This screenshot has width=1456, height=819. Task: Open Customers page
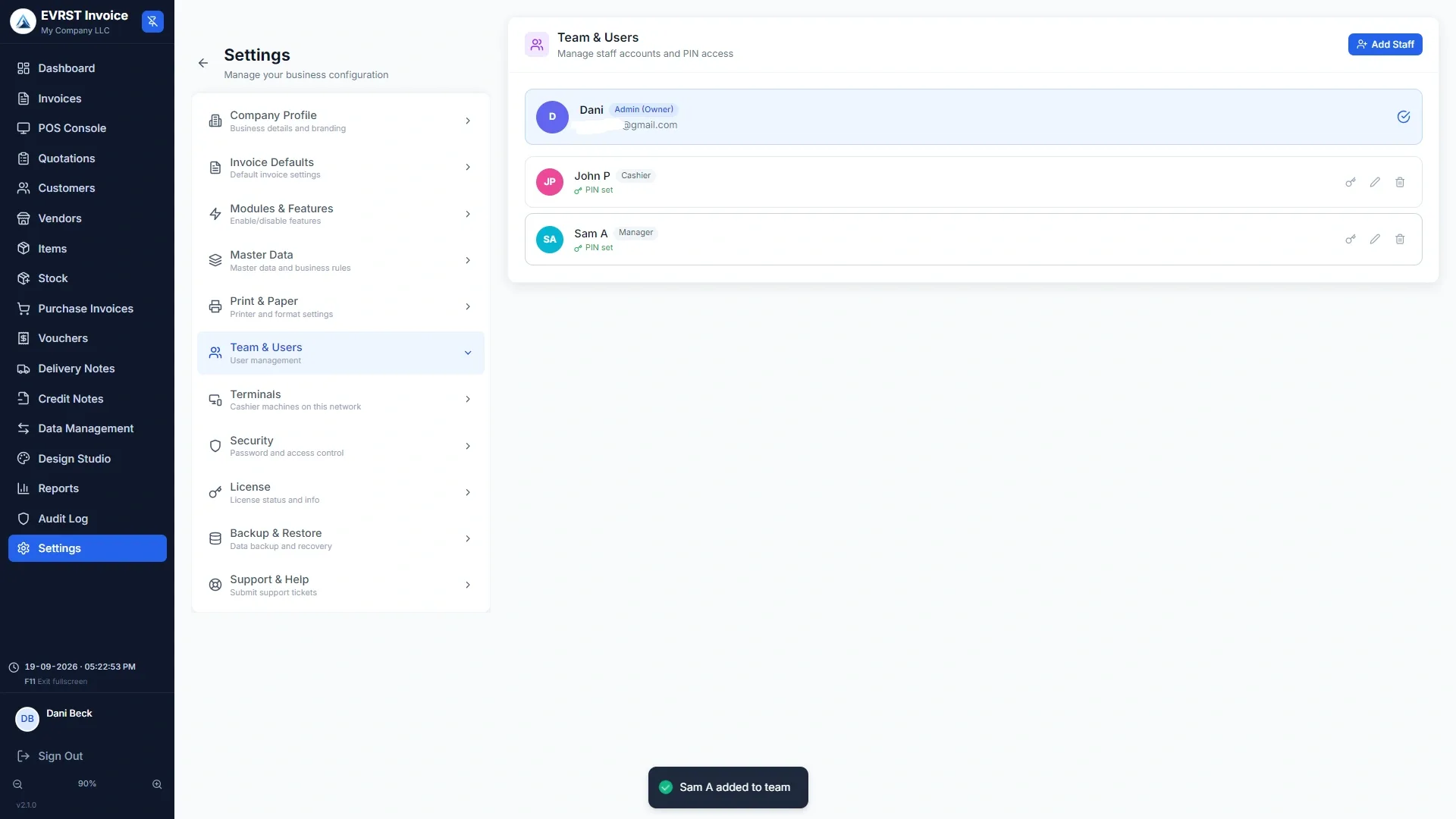click(x=87, y=188)
